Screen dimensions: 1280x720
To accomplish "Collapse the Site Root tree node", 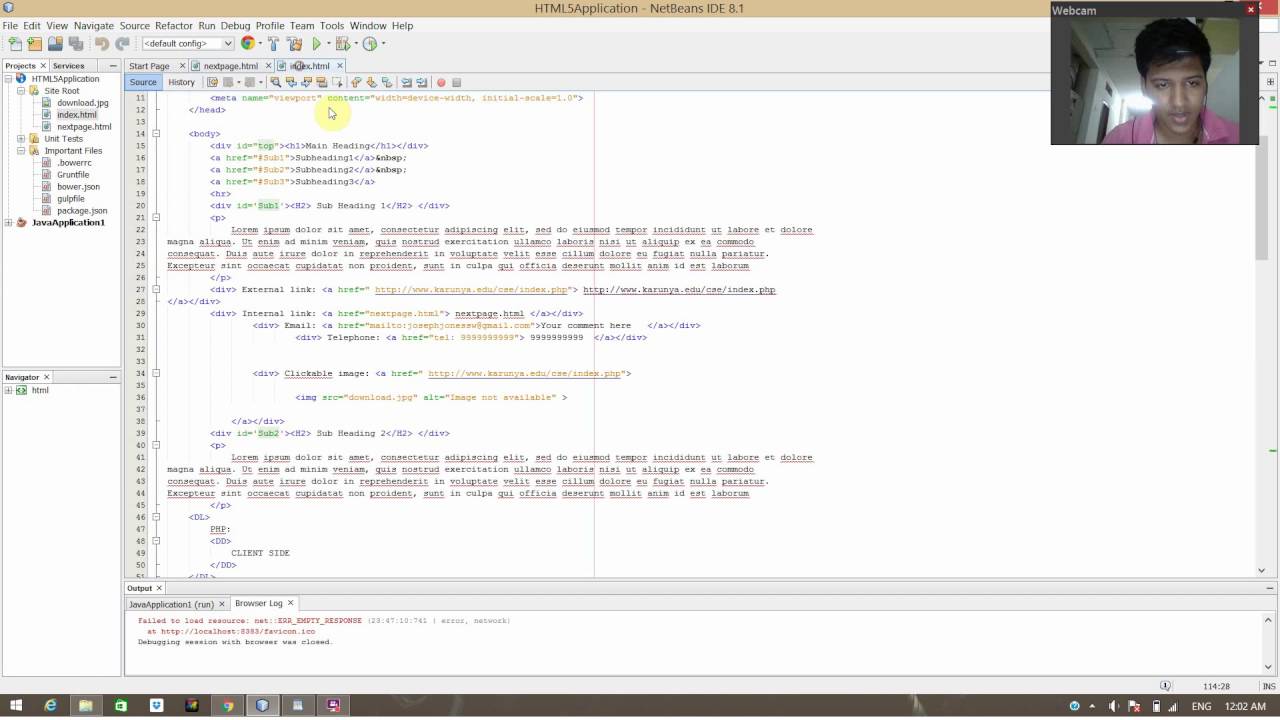I will [21, 91].
